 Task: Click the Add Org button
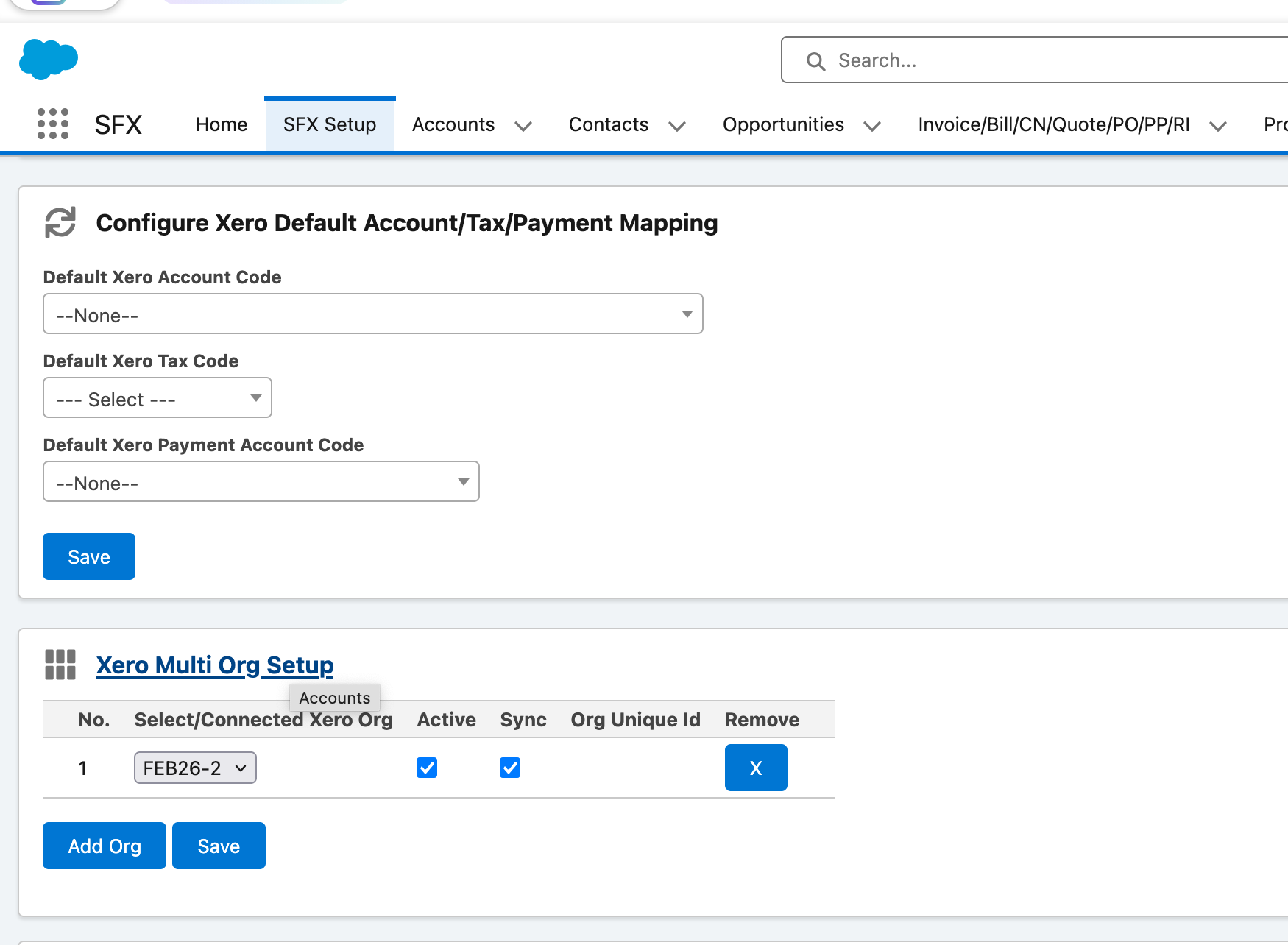coord(105,846)
